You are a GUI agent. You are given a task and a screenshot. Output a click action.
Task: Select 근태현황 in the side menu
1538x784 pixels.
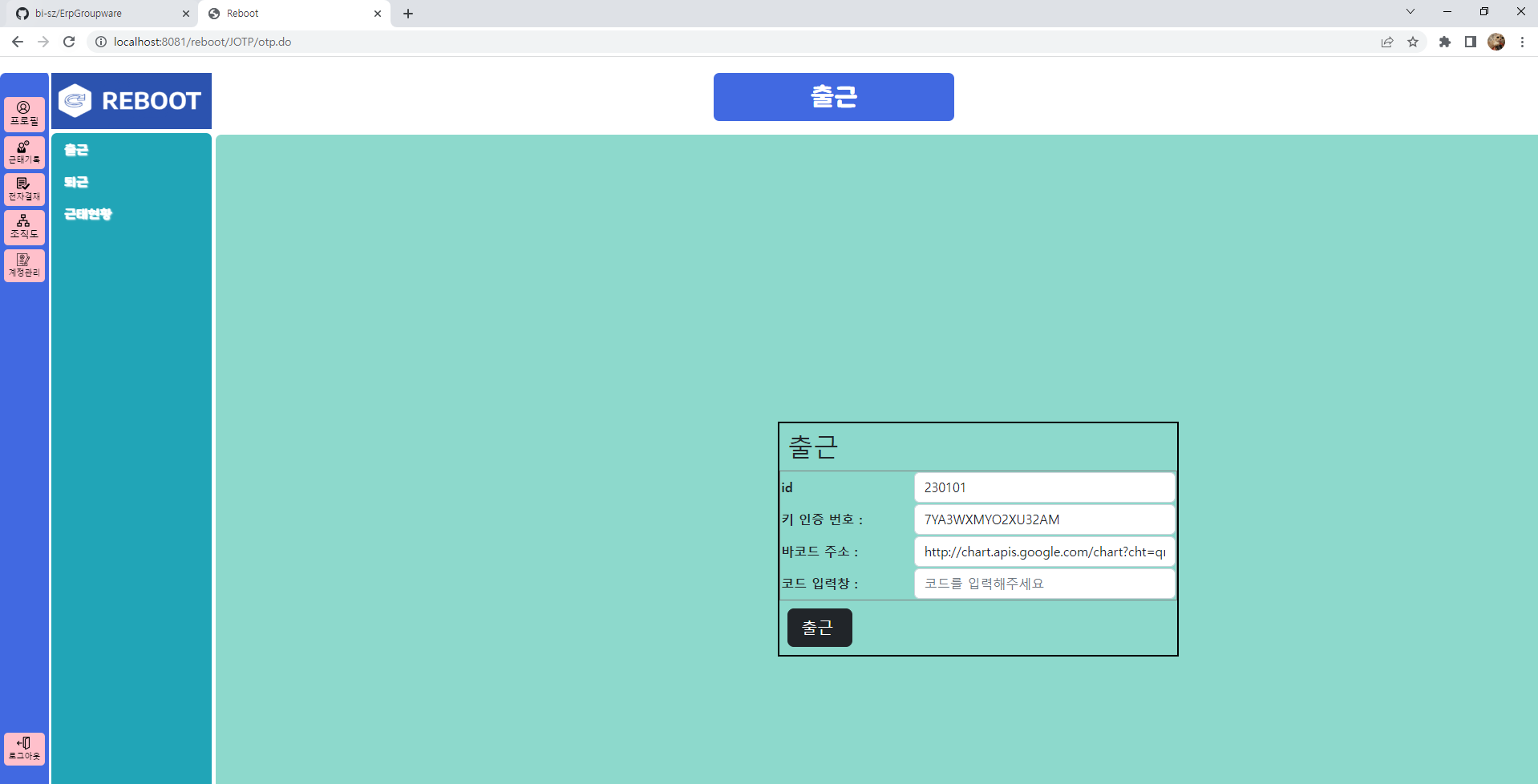(88, 214)
